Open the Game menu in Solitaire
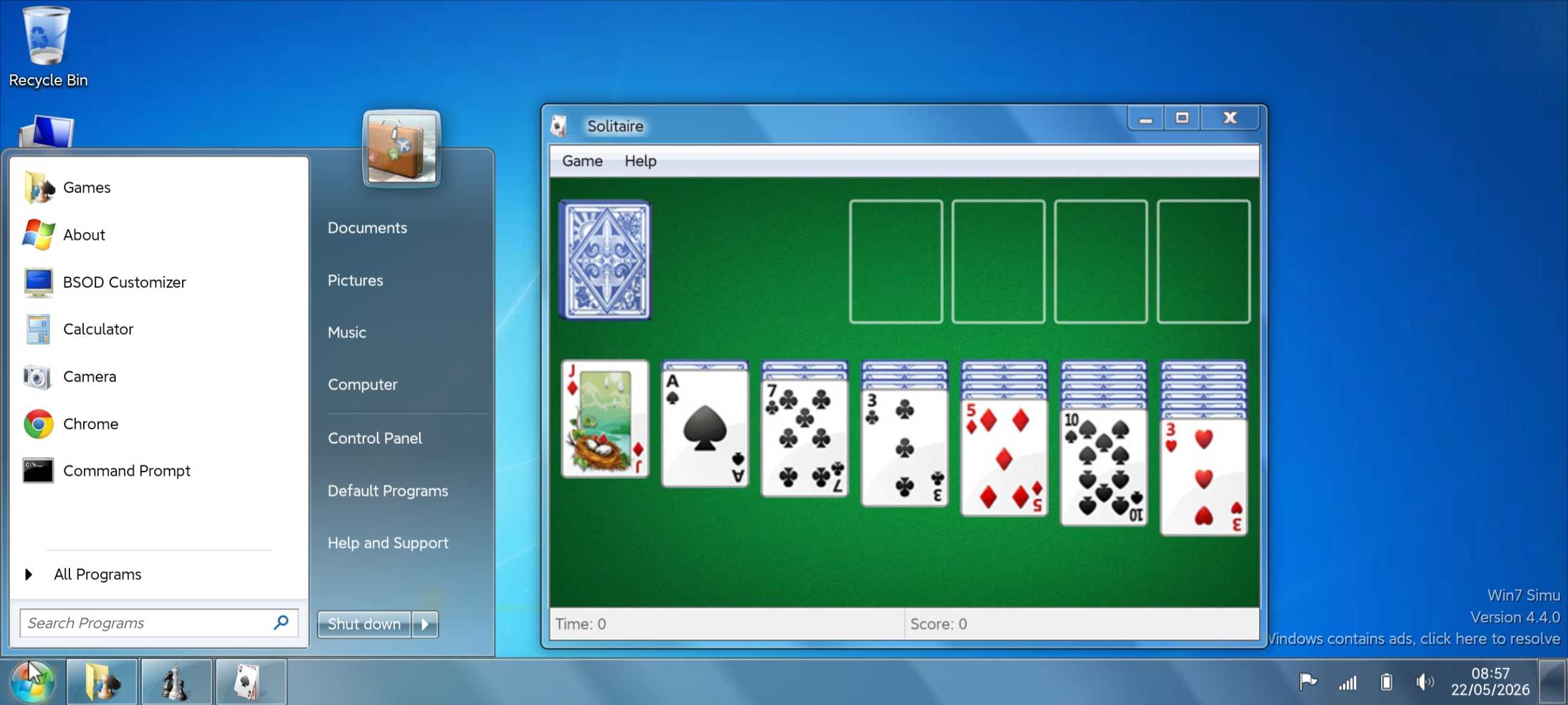This screenshot has width=1568, height=705. coord(582,161)
